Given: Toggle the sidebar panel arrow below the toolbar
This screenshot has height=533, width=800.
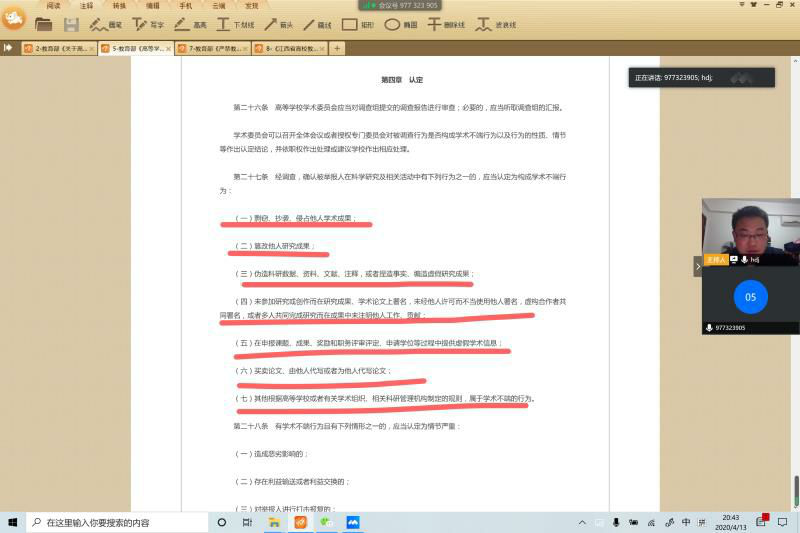Looking at the screenshot, I should [x=8, y=48].
